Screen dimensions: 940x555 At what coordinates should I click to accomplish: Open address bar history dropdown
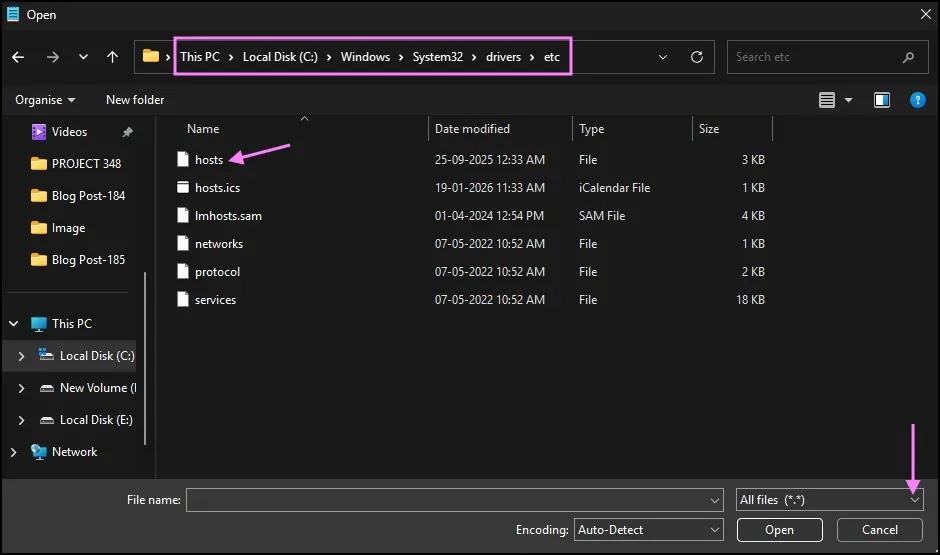(662, 57)
